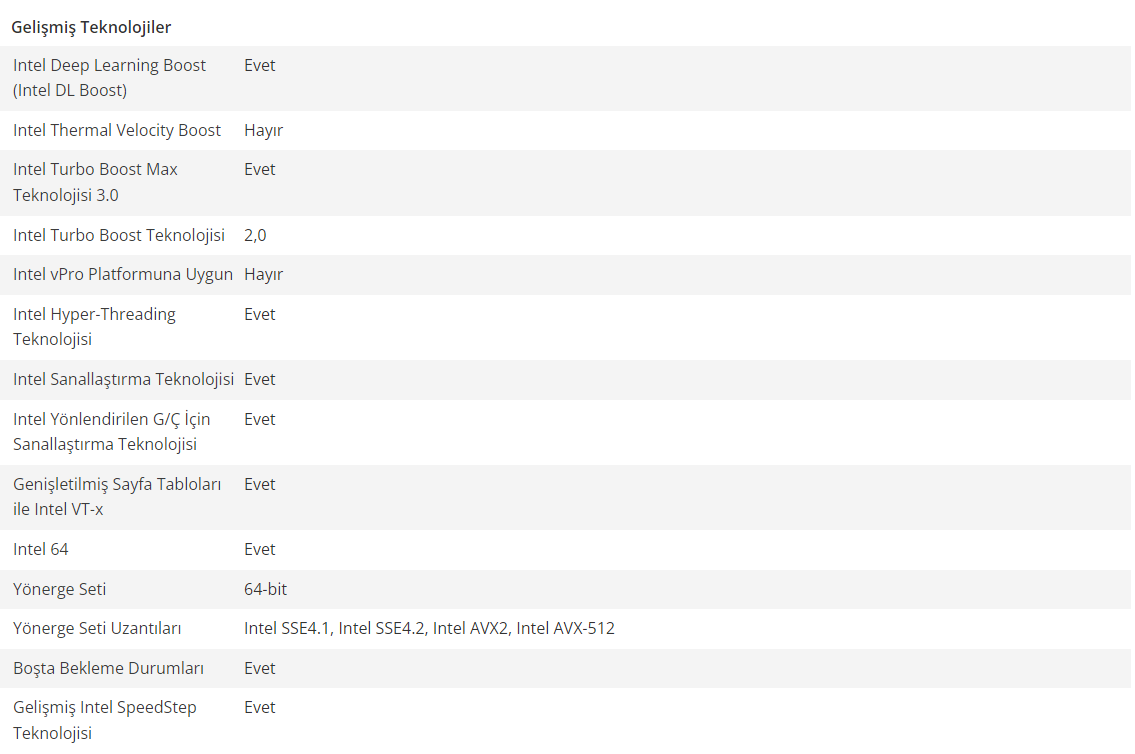Select the Hayır value for vPro platform

[x=263, y=274]
